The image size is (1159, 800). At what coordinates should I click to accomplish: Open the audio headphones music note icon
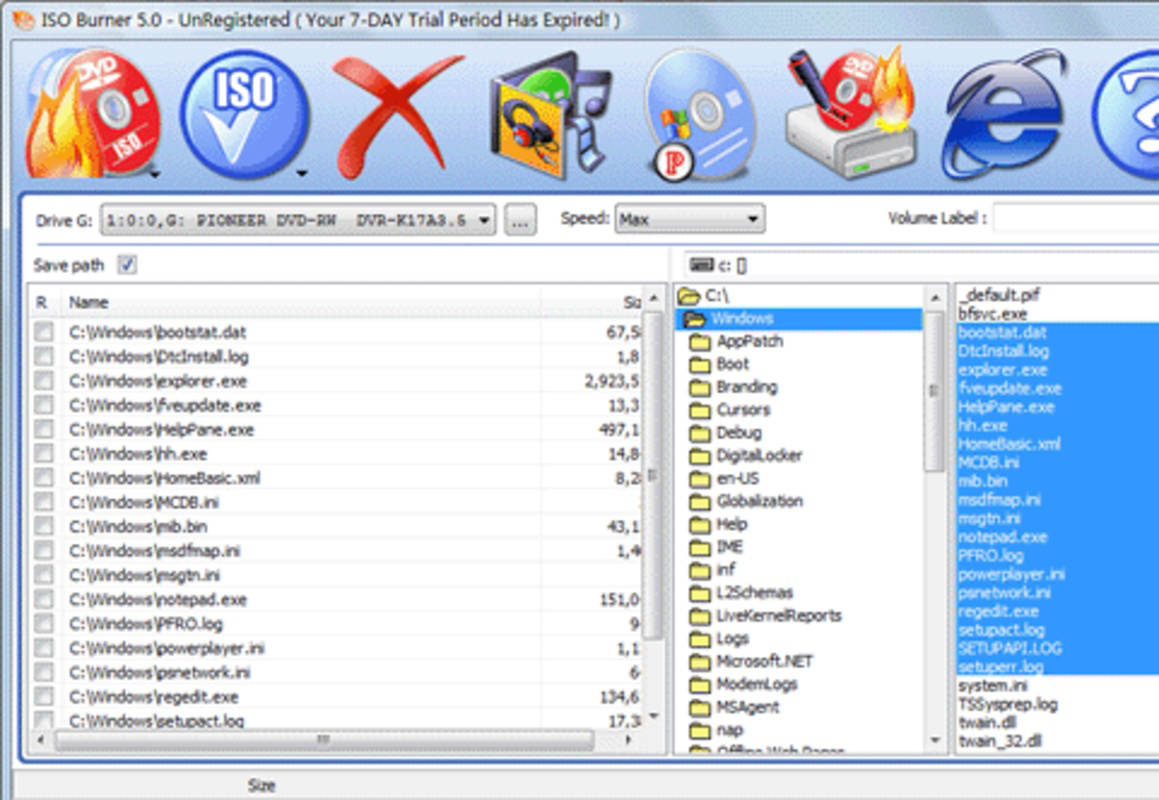pyautogui.click(x=551, y=116)
